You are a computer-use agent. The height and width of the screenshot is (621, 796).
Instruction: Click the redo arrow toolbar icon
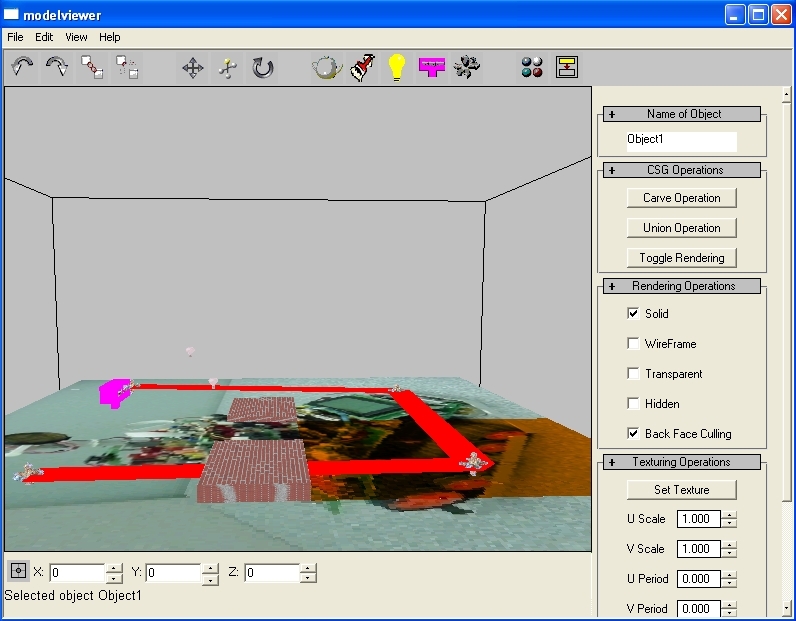pos(57,68)
